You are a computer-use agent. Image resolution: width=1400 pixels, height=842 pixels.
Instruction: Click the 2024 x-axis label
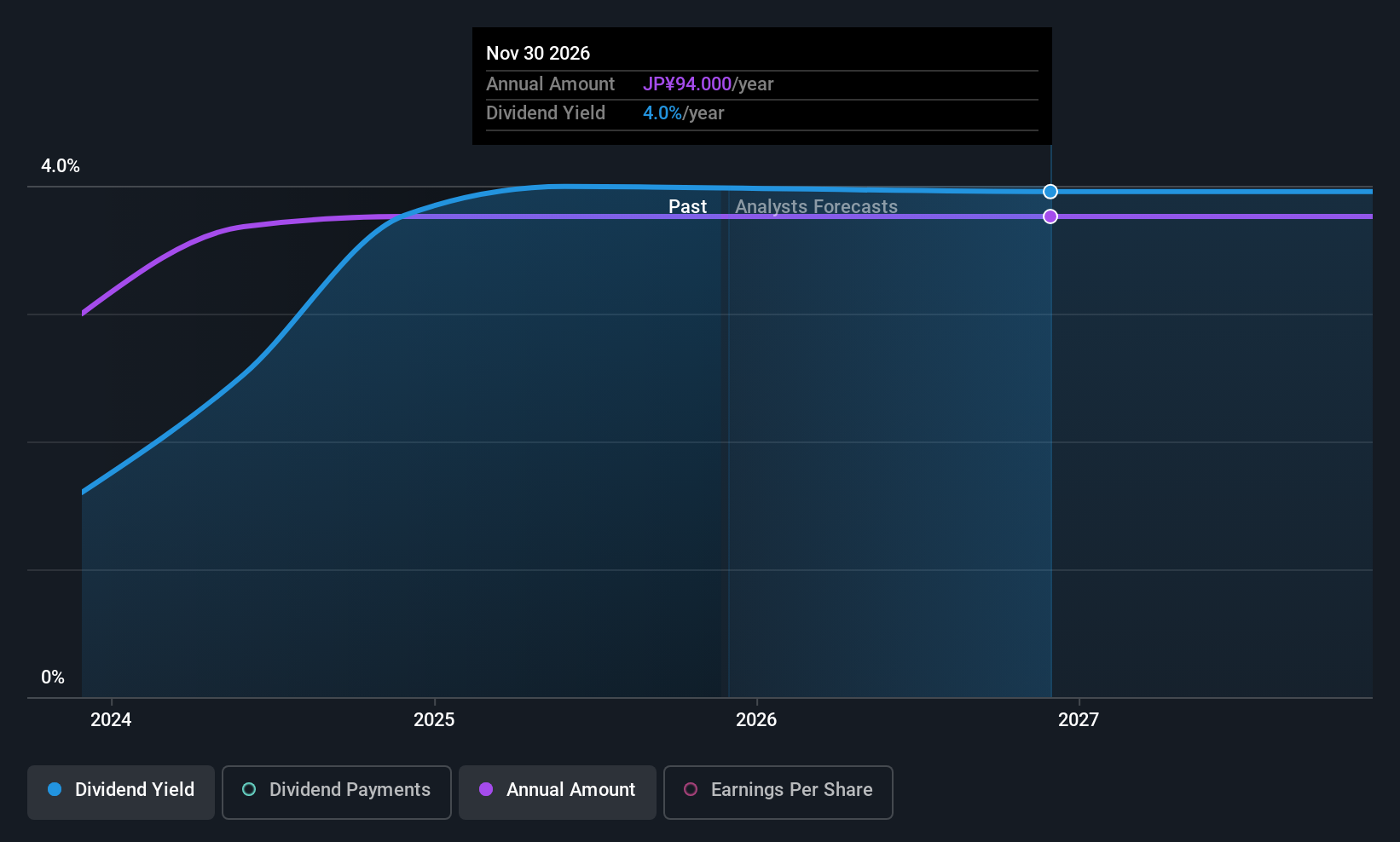[111, 720]
